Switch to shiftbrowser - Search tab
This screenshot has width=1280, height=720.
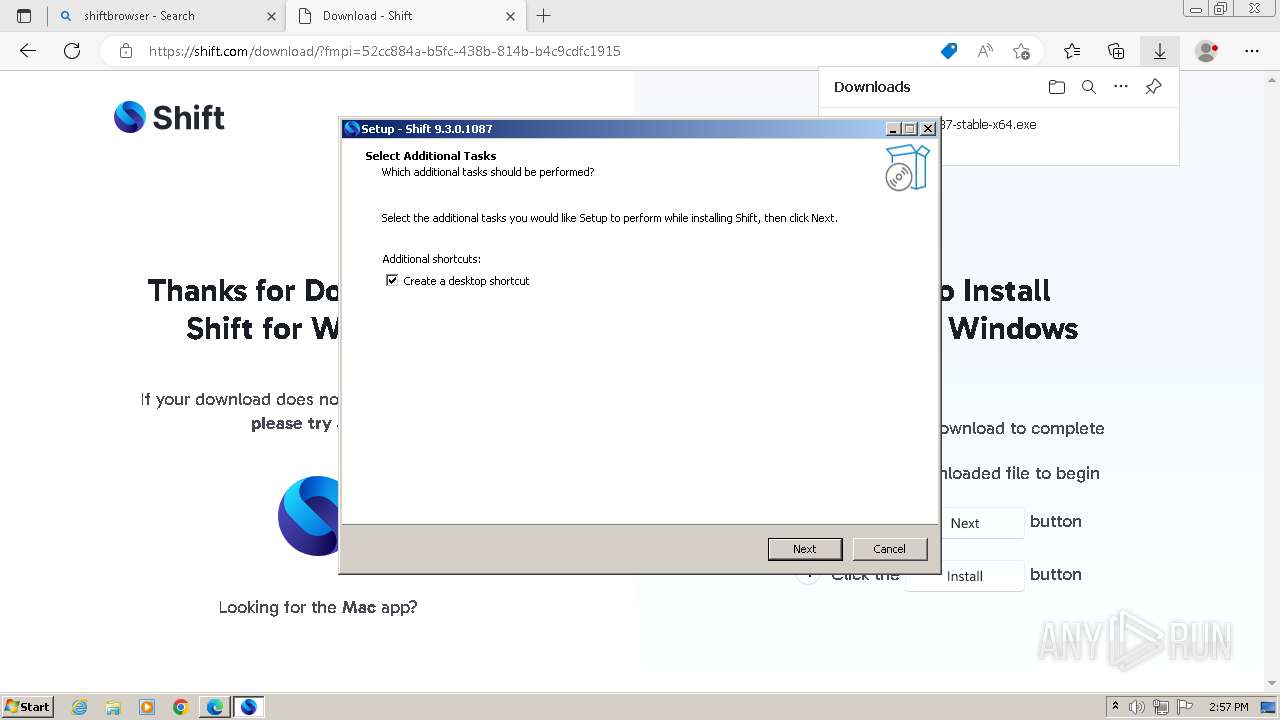pyautogui.click(x=166, y=16)
